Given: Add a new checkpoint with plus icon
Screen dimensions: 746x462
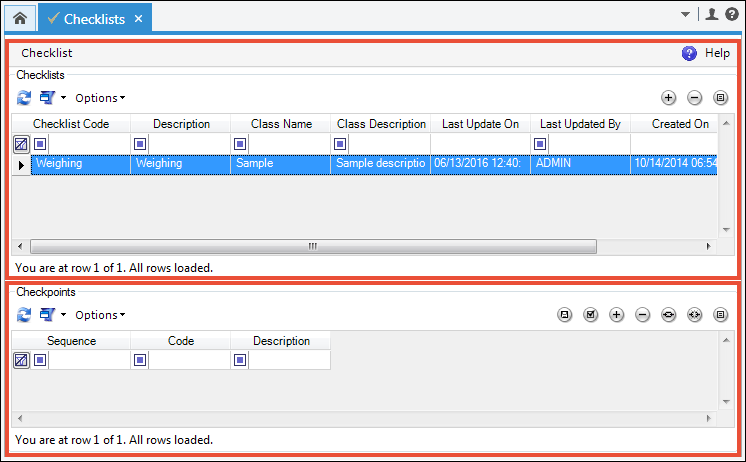Looking at the screenshot, I should tap(617, 315).
